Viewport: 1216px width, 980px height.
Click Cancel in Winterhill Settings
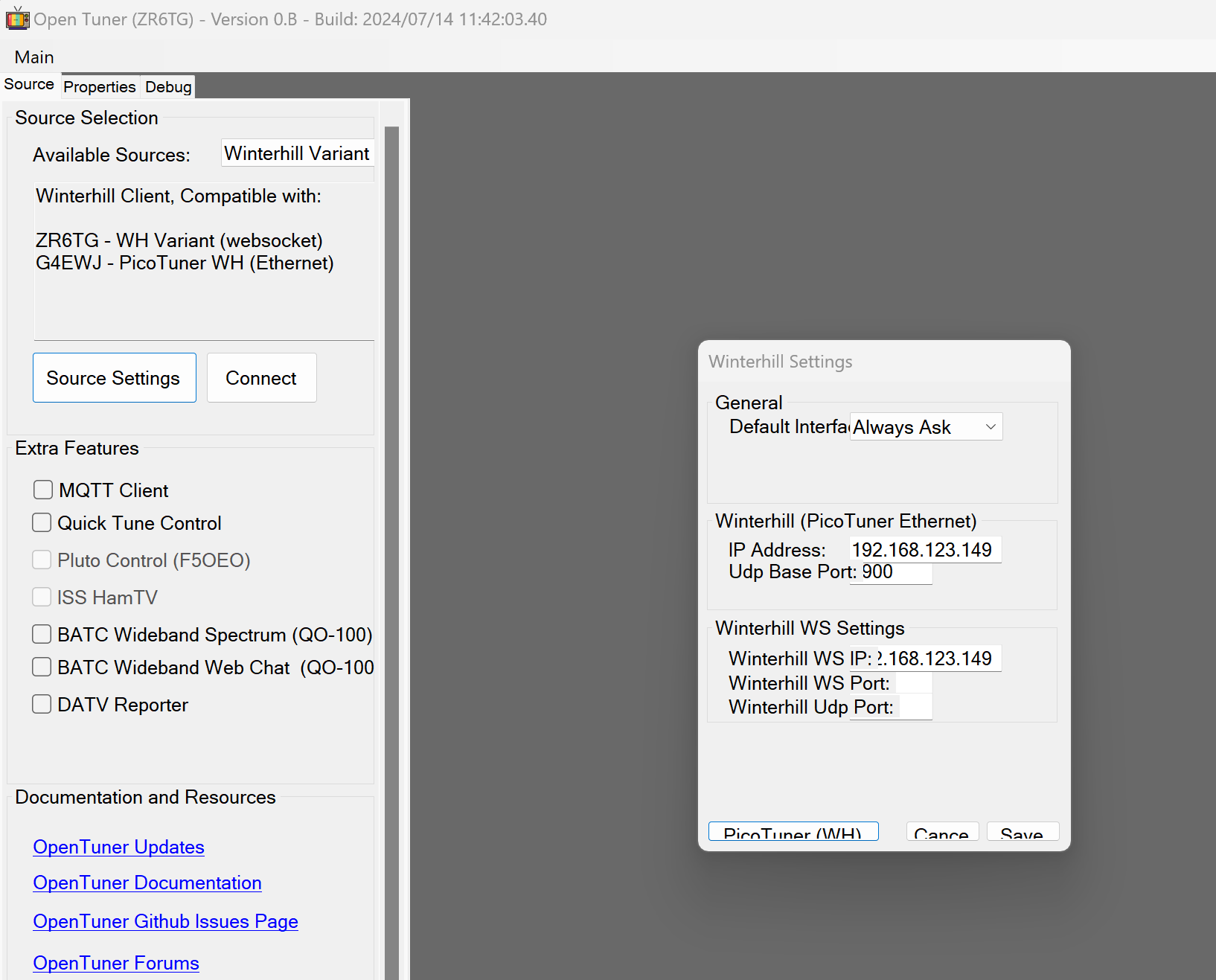(942, 832)
